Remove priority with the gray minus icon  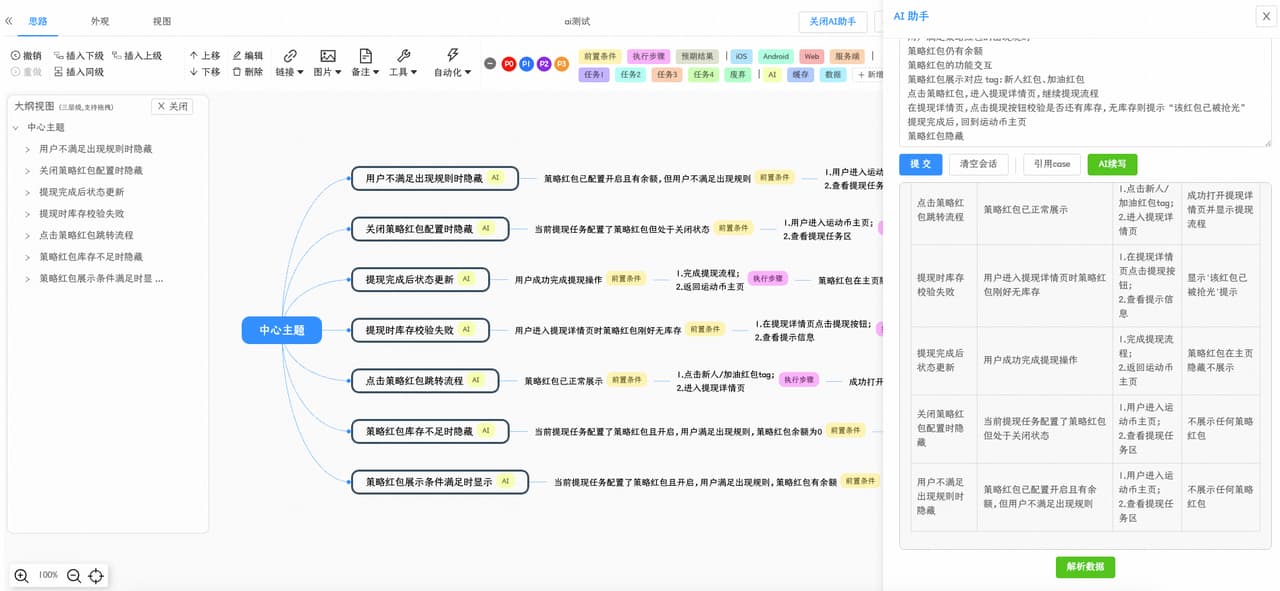tap(490, 63)
